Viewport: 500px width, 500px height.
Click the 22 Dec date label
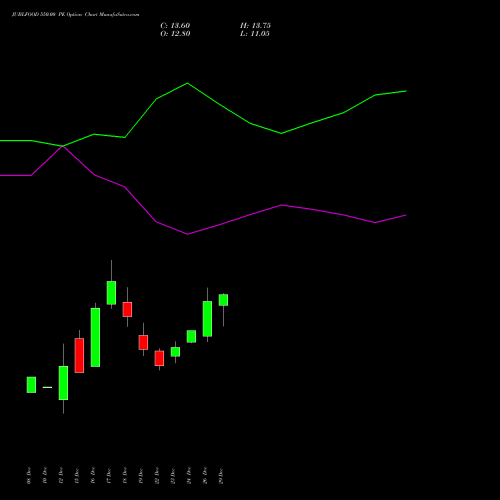[157, 476]
